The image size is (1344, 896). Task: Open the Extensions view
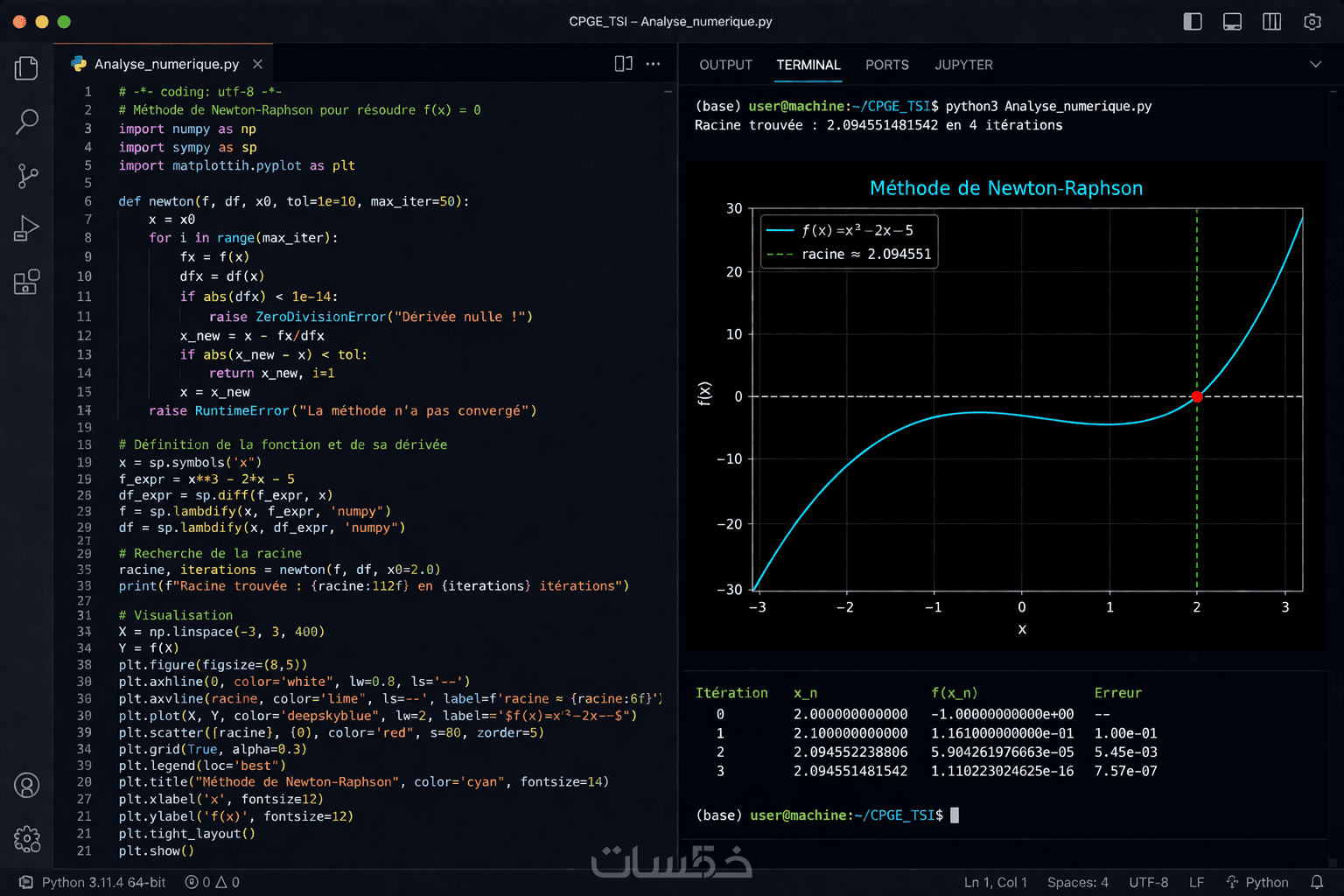tap(26, 282)
